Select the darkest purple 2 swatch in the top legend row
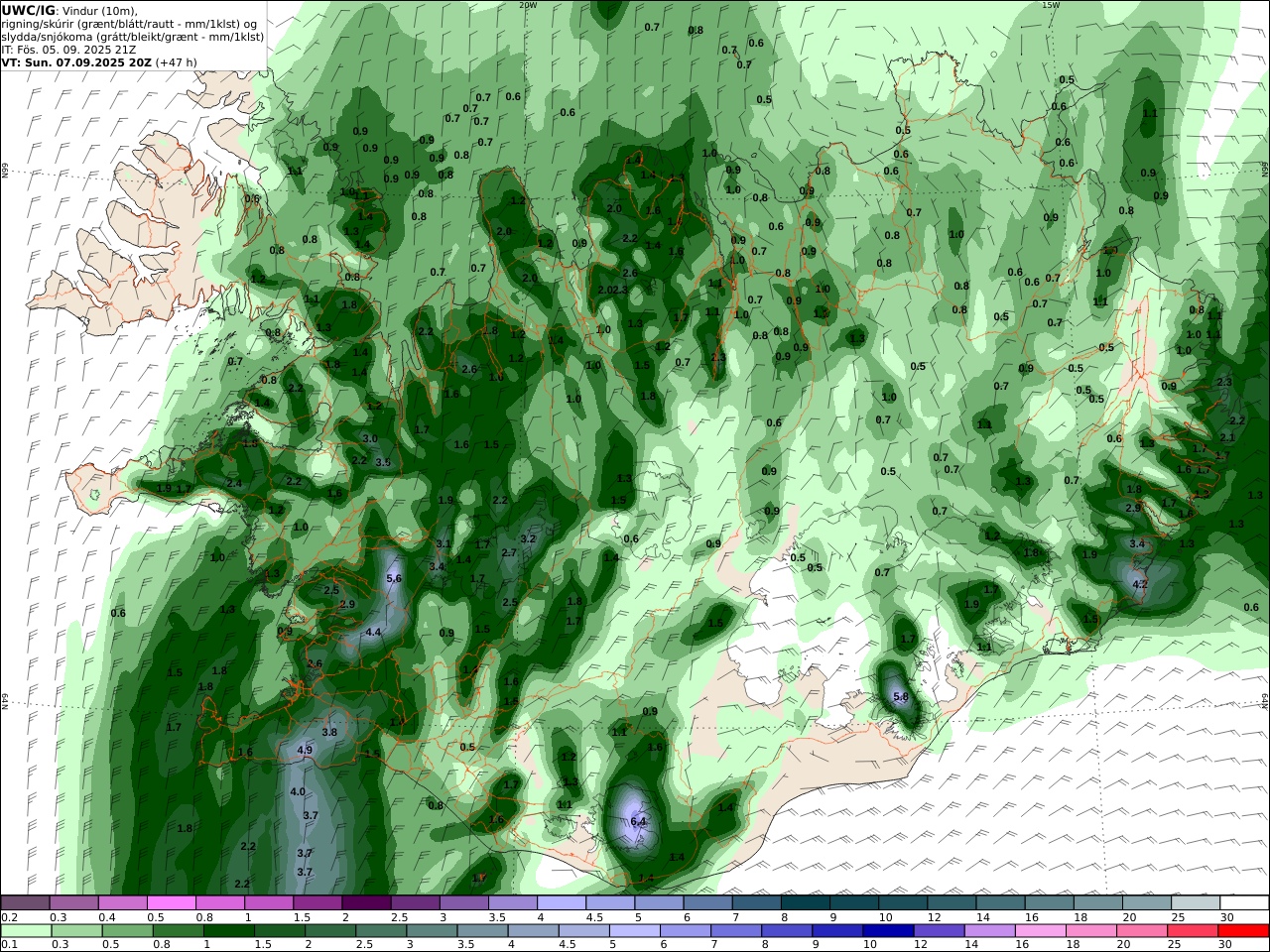 point(366,902)
